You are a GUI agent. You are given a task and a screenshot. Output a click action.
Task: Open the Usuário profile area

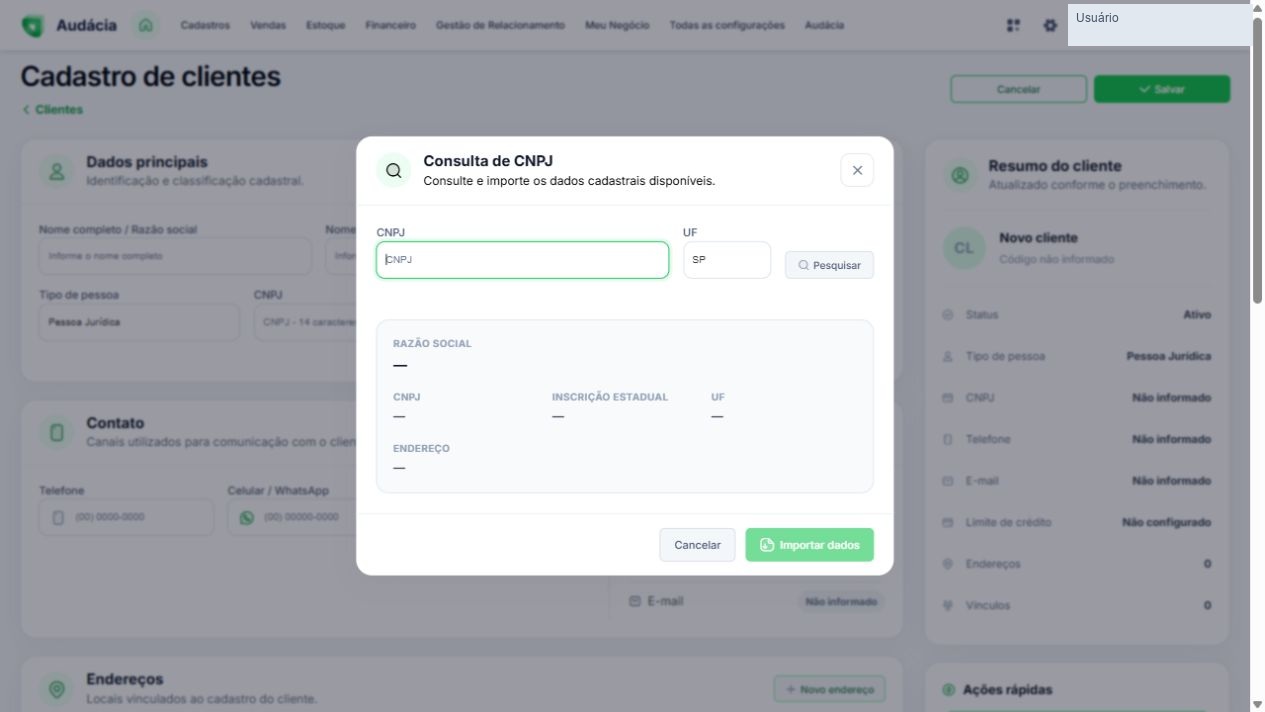1158,25
